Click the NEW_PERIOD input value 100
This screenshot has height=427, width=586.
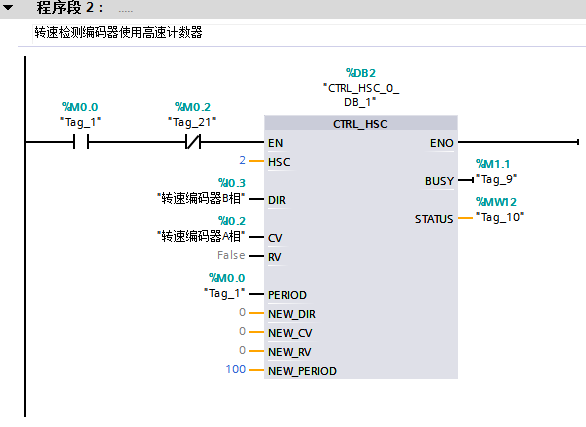(x=236, y=369)
